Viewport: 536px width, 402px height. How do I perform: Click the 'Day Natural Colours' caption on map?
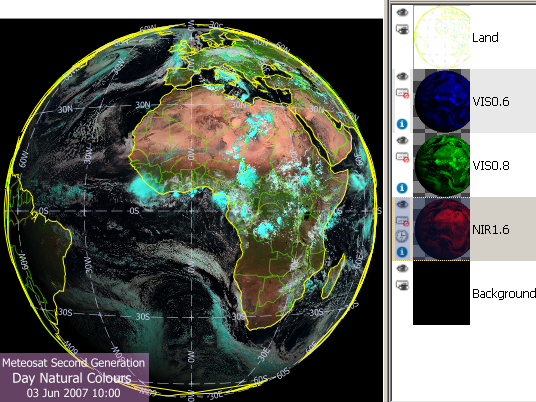tap(72, 378)
